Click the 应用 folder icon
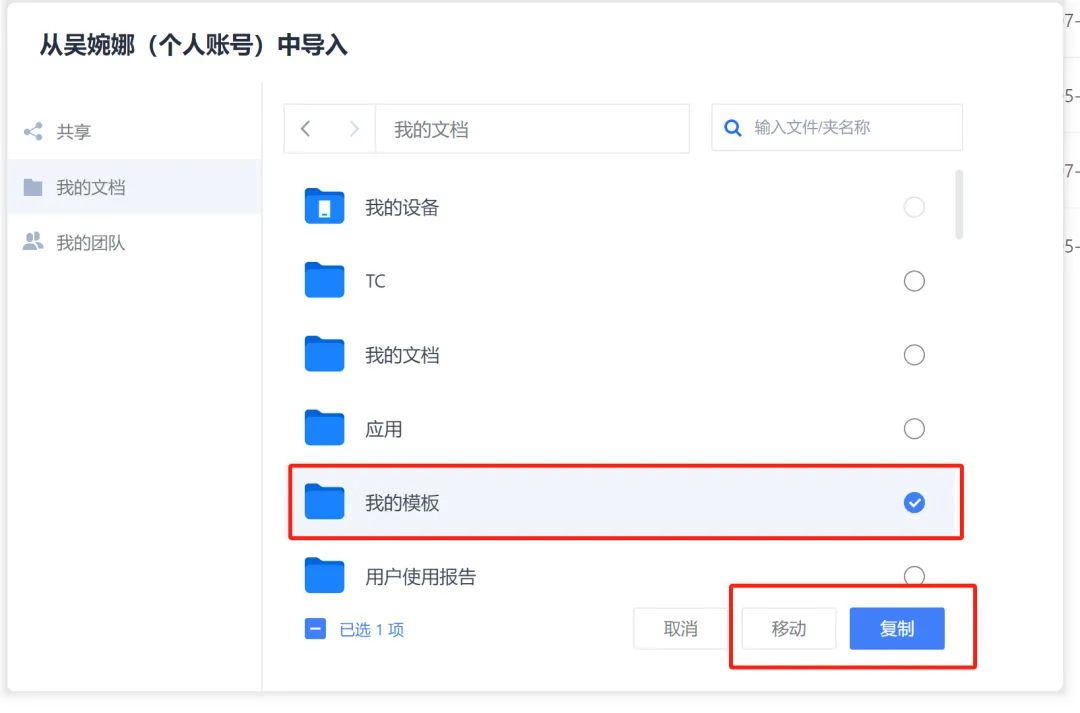1080x713 pixels. tap(324, 429)
